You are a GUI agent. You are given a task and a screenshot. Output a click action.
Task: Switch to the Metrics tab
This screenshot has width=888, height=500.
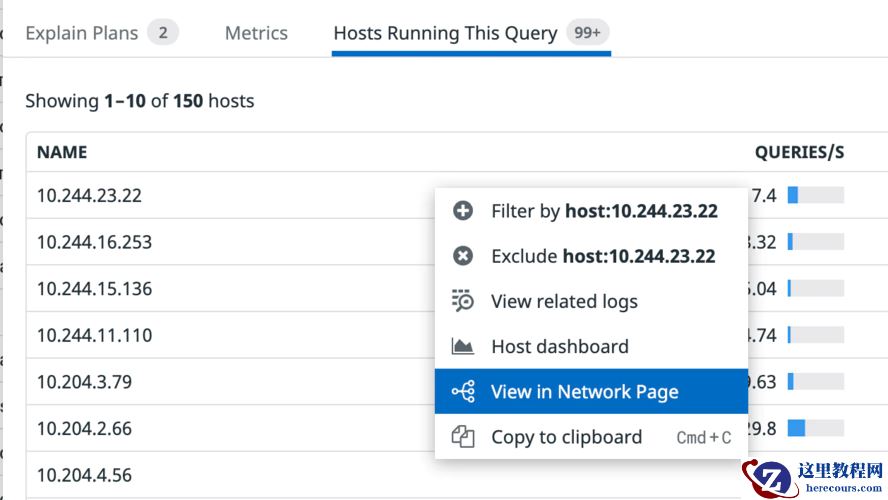click(x=256, y=33)
